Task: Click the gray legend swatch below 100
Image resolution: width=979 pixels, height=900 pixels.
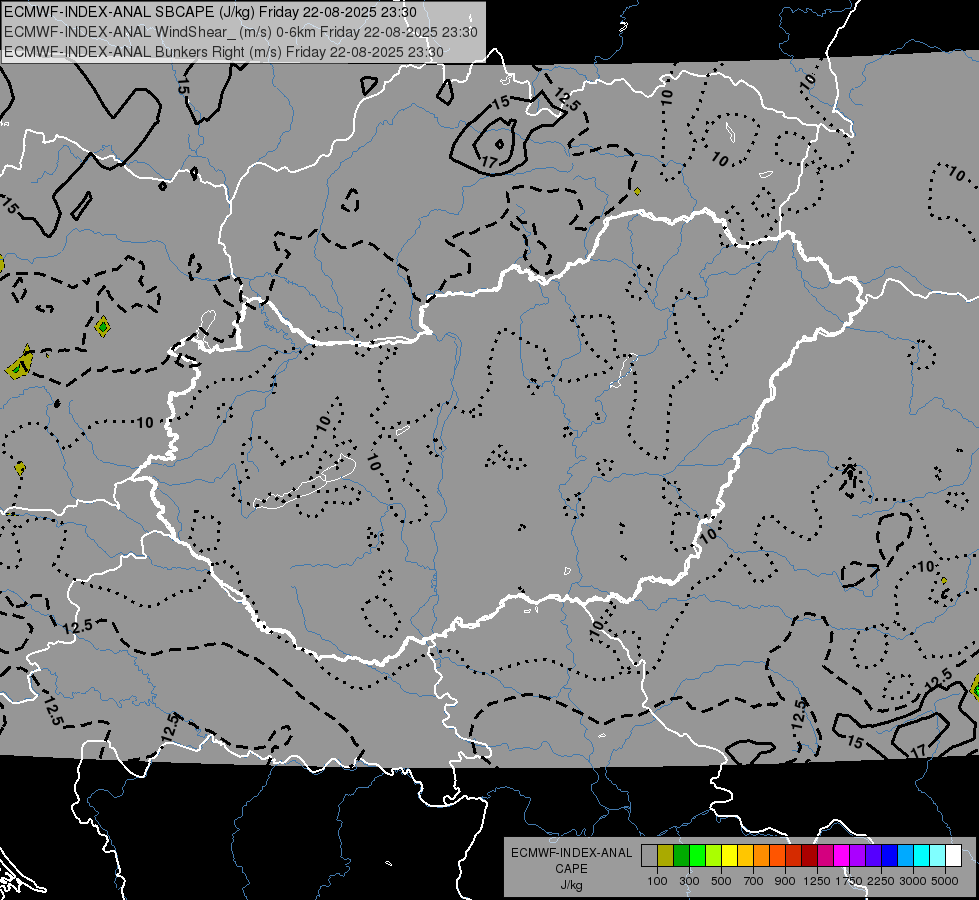Action: pos(649,855)
